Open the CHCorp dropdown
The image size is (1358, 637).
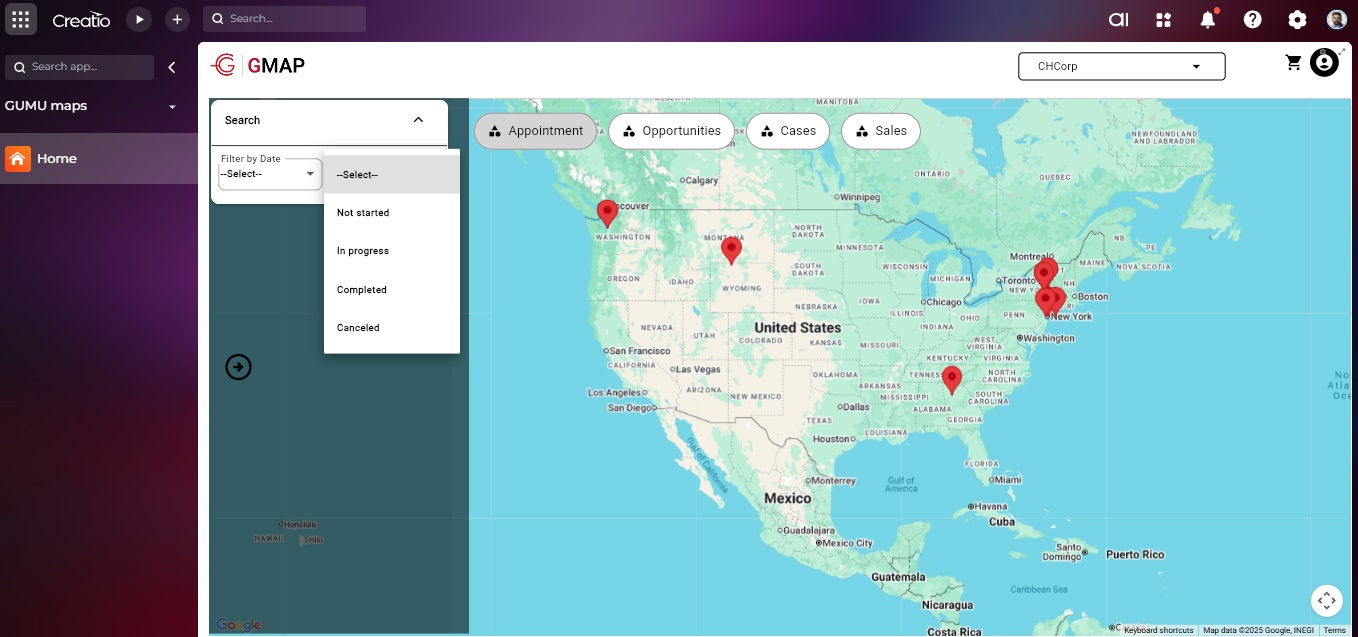pos(1121,67)
